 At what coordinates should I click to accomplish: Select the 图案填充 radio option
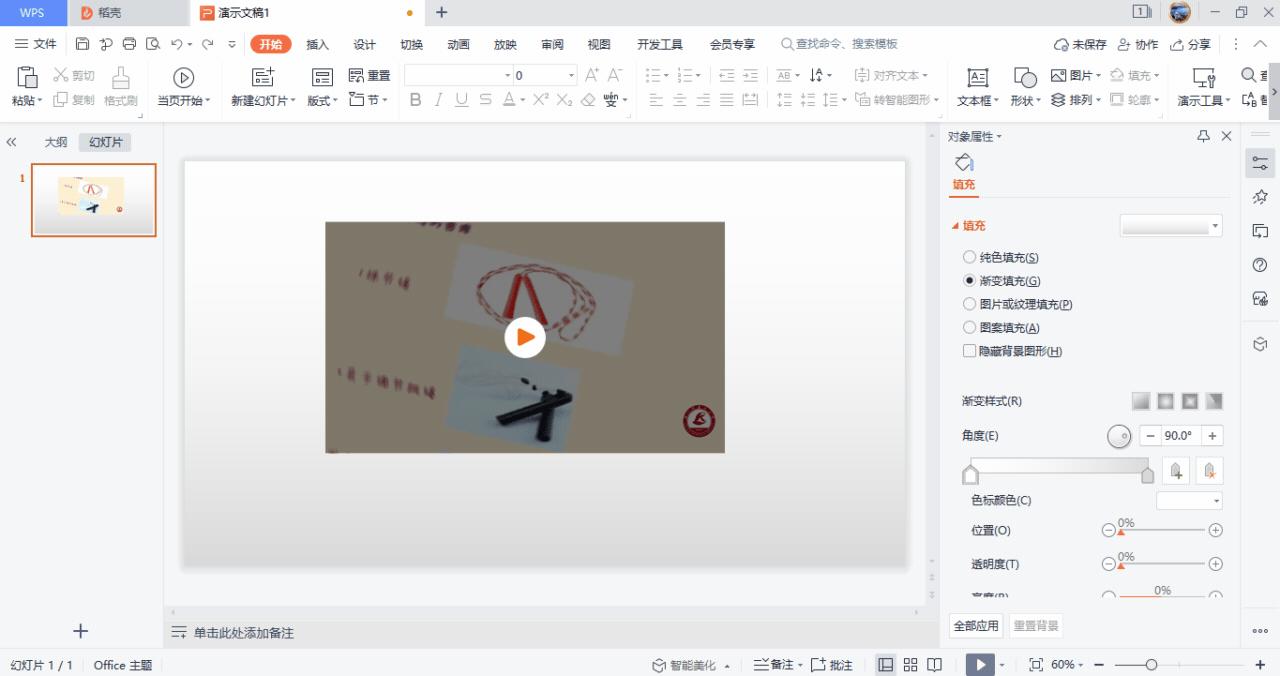969,327
